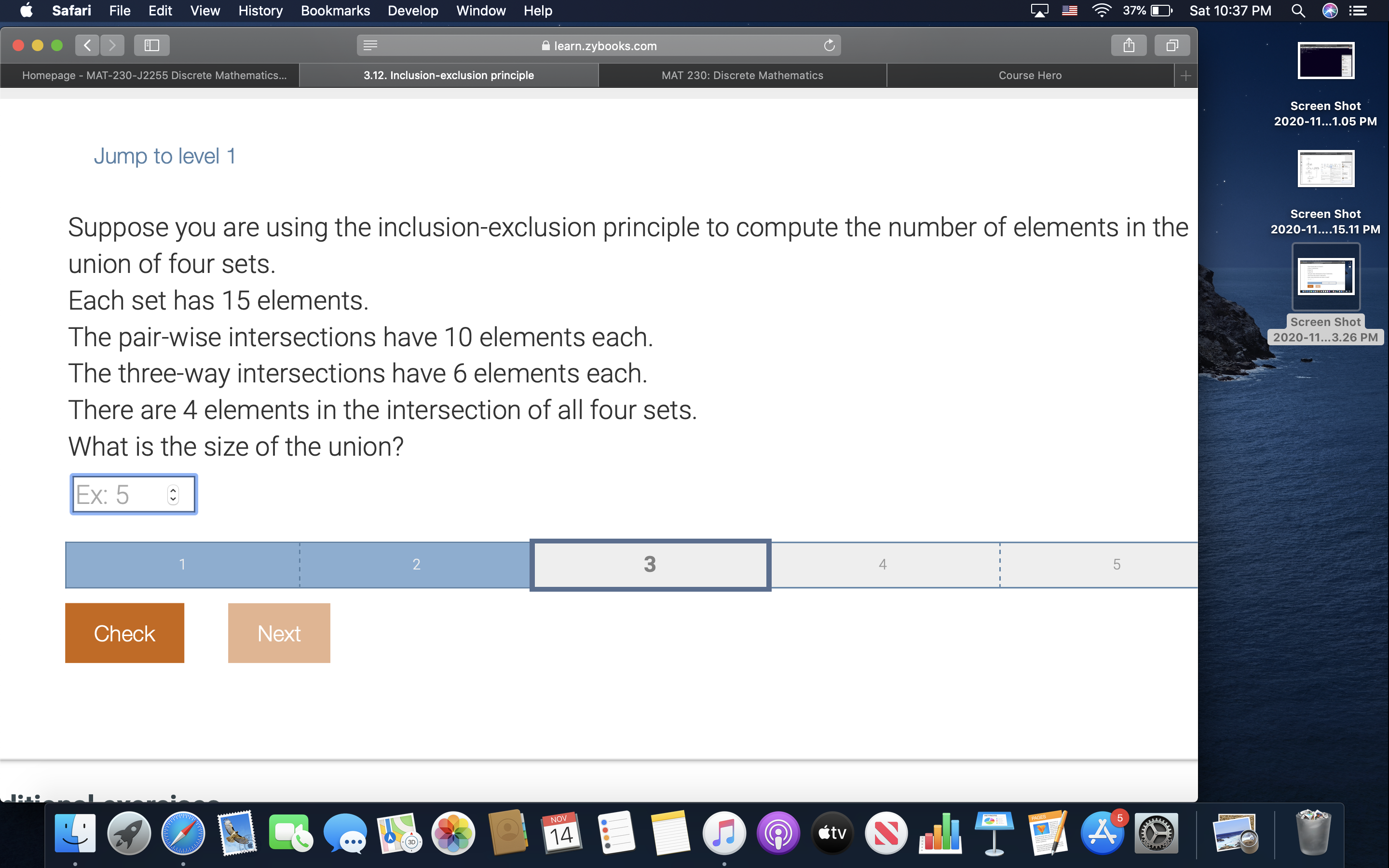Enable Reader view in the address bar

click(370, 45)
